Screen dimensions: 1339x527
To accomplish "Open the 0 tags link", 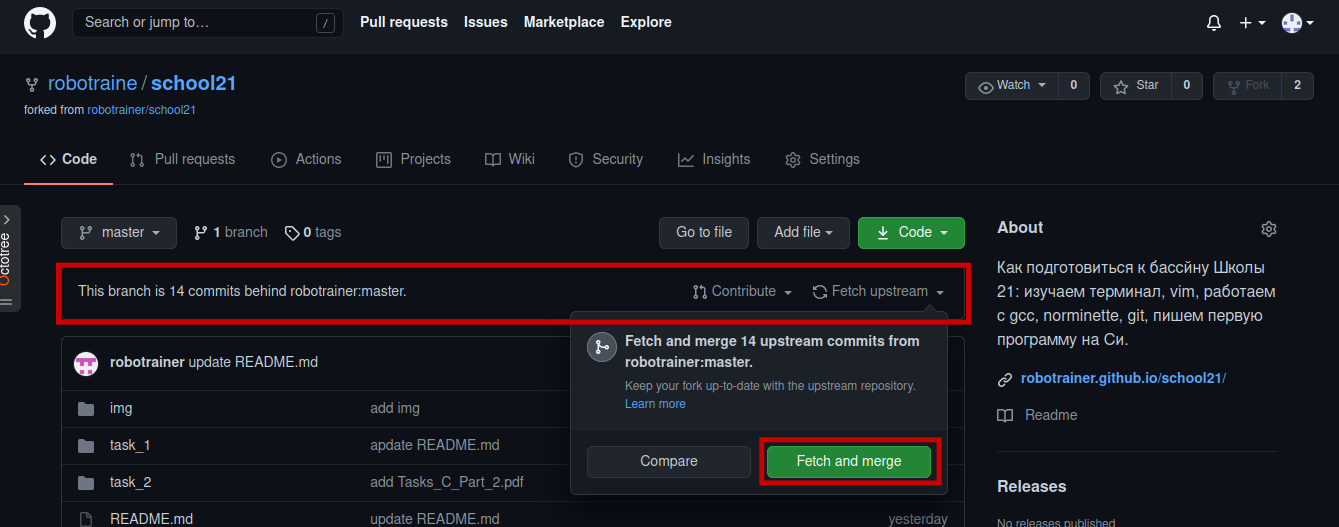I will click(313, 232).
